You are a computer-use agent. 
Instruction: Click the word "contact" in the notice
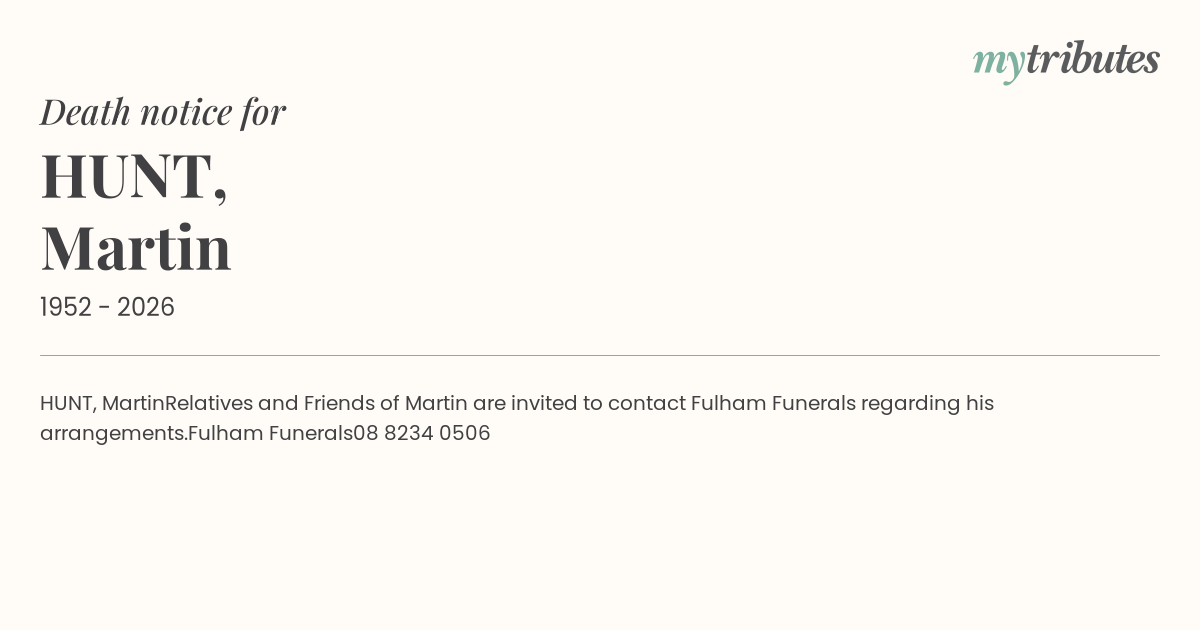646,404
